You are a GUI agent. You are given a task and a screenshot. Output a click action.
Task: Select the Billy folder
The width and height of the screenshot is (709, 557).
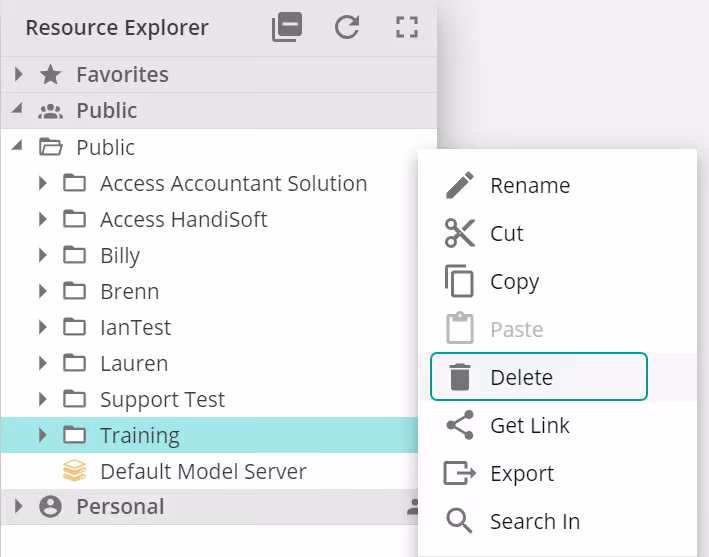(x=120, y=256)
